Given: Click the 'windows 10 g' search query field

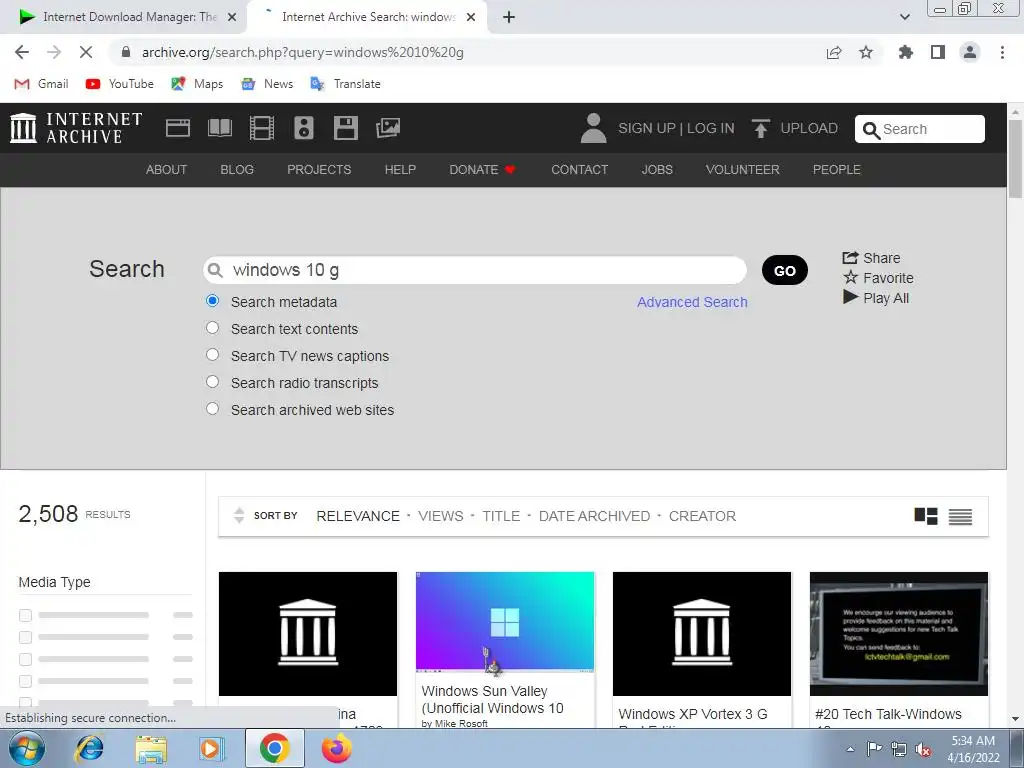Looking at the screenshot, I should click(475, 270).
